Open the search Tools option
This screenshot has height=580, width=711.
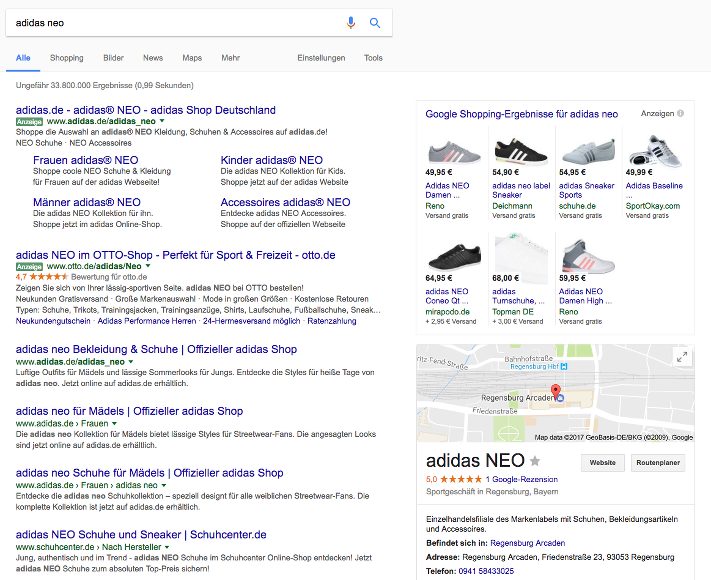click(373, 58)
